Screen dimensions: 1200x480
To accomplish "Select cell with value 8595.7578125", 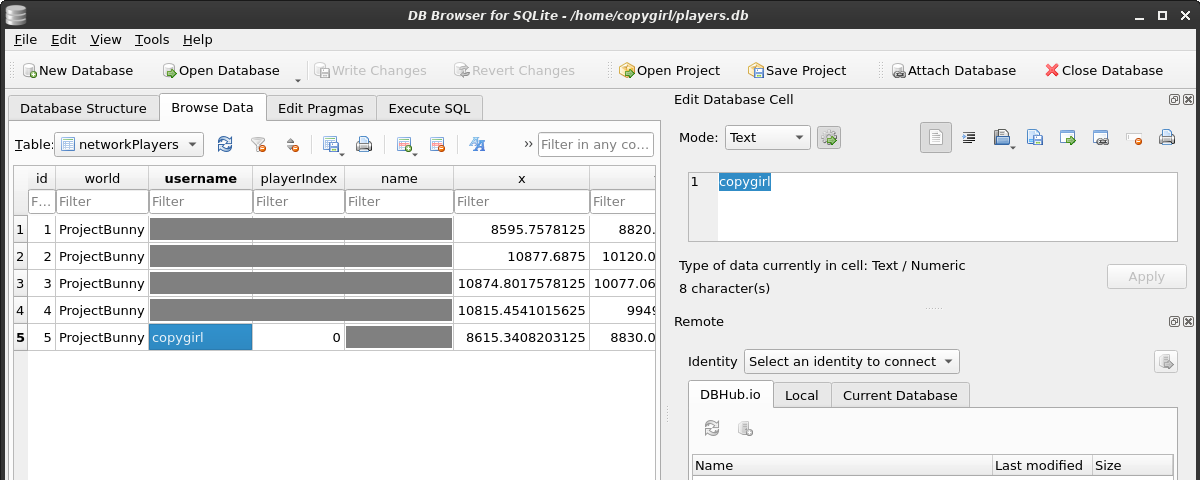I will tap(522, 229).
